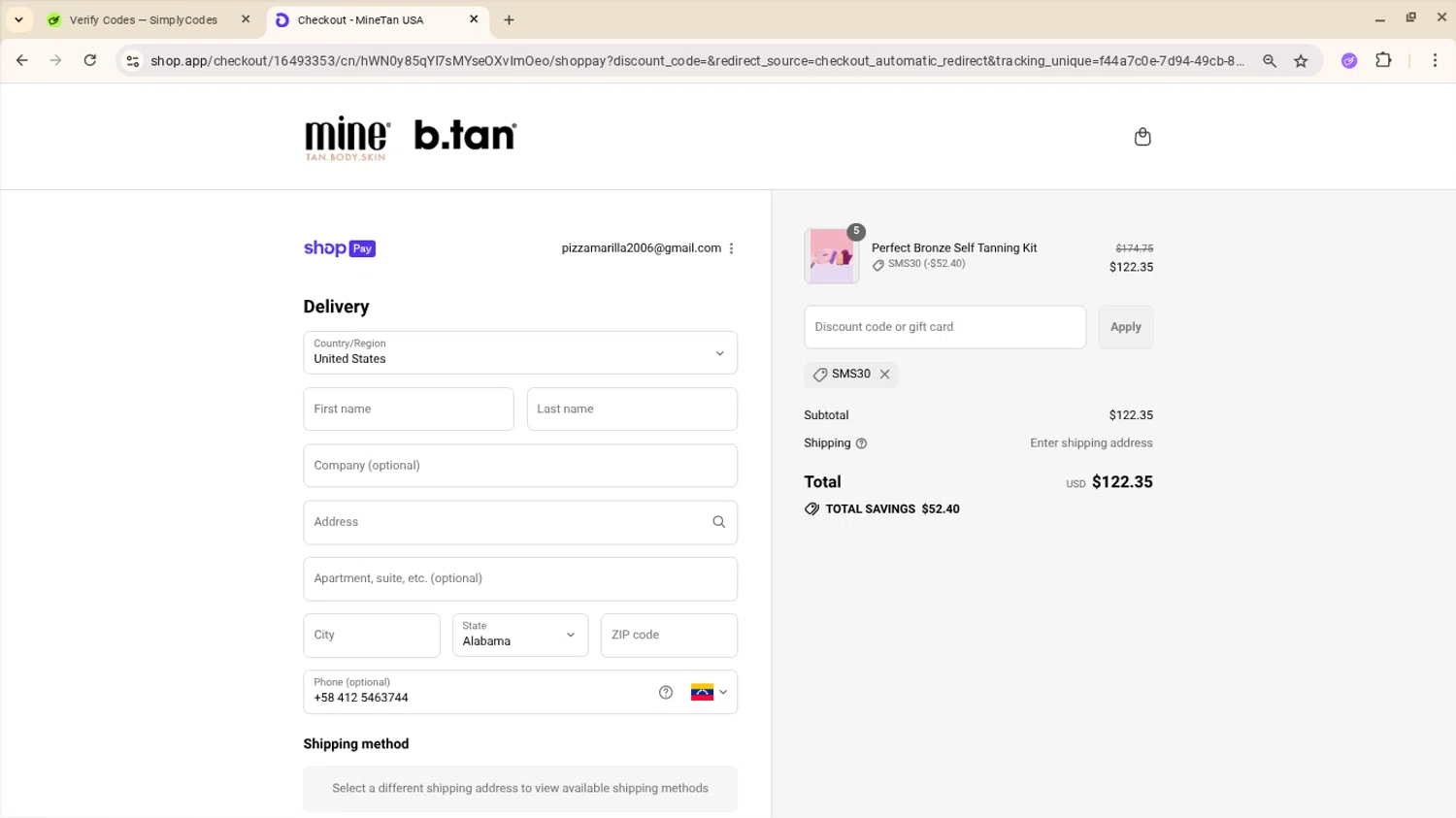1456x818 pixels.
Task: Open account options menu beside email
Action: click(731, 248)
